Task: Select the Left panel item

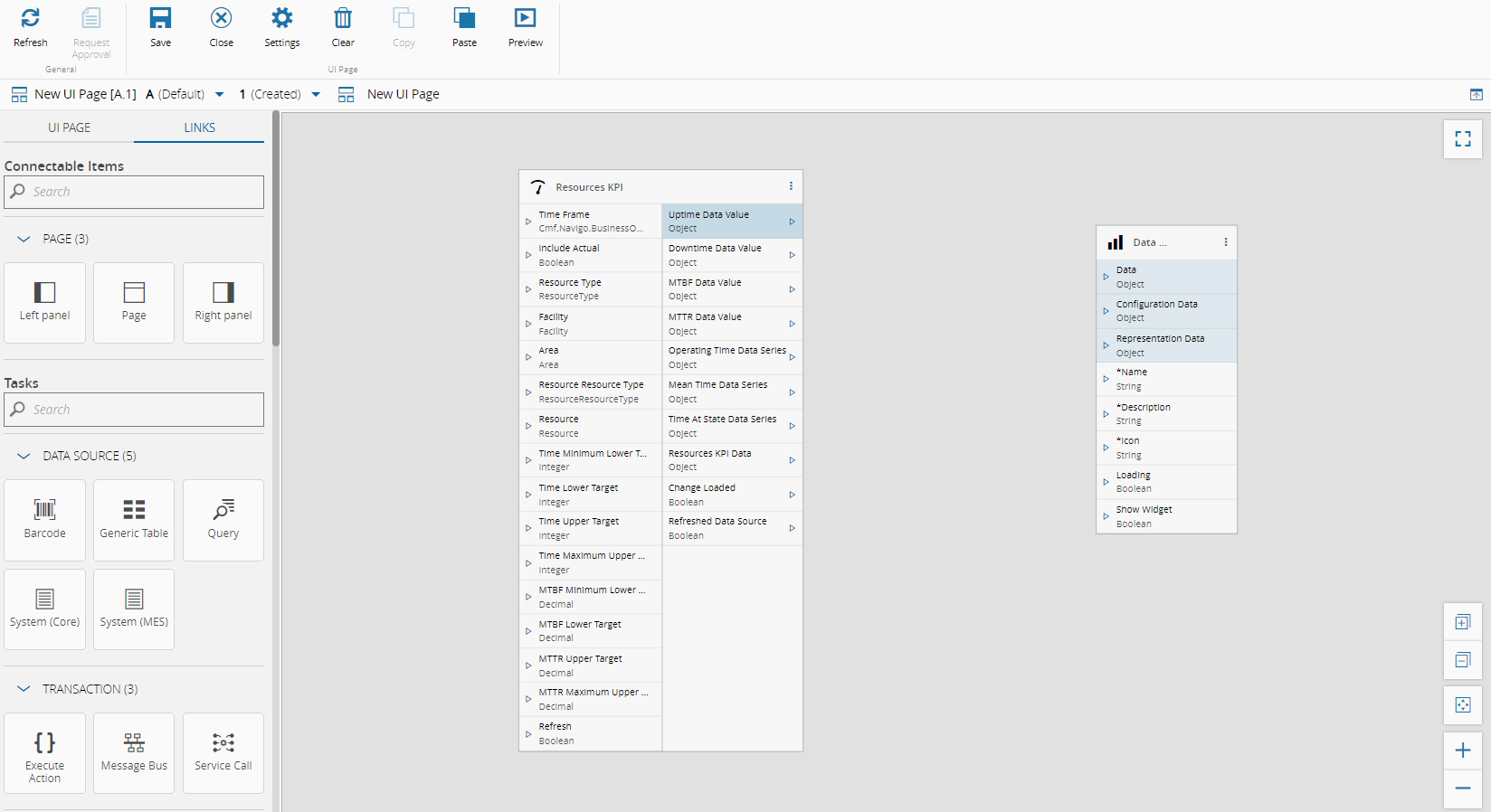Action: (45, 302)
